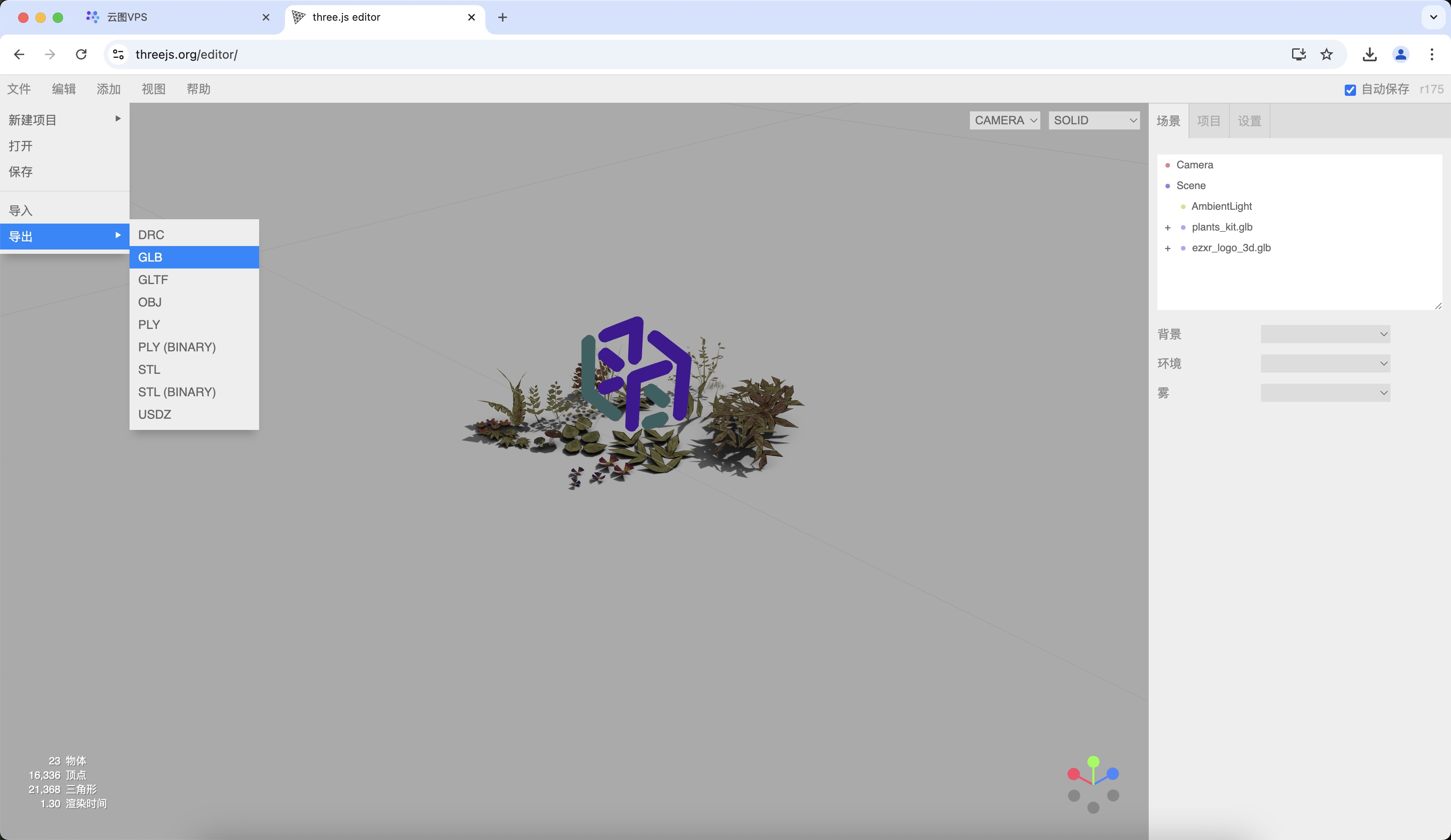1451x840 pixels.
Task: Open the Chrome three-dot menu
Action: (1432, 54)
